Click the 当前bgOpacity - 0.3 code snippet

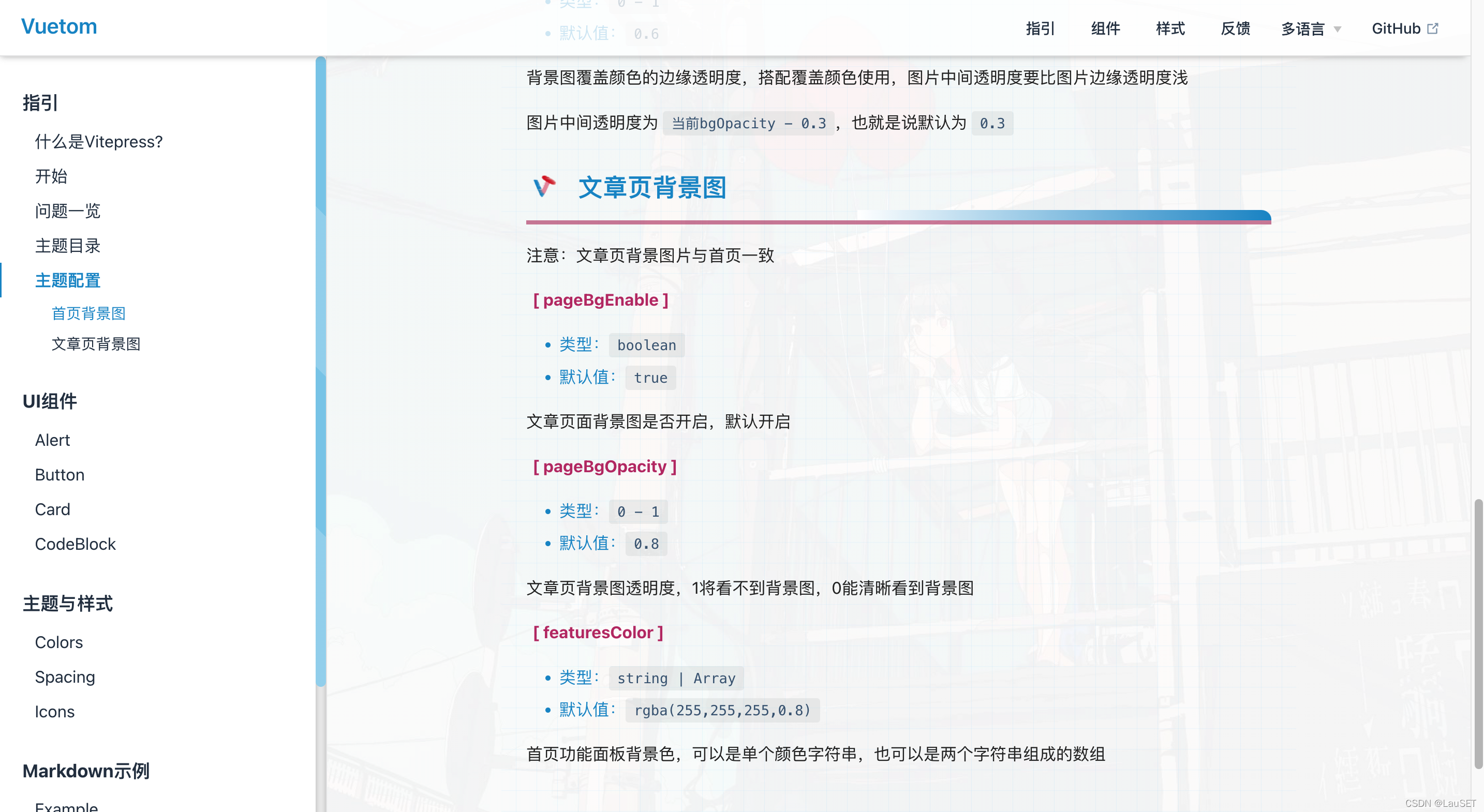[748, 123]
